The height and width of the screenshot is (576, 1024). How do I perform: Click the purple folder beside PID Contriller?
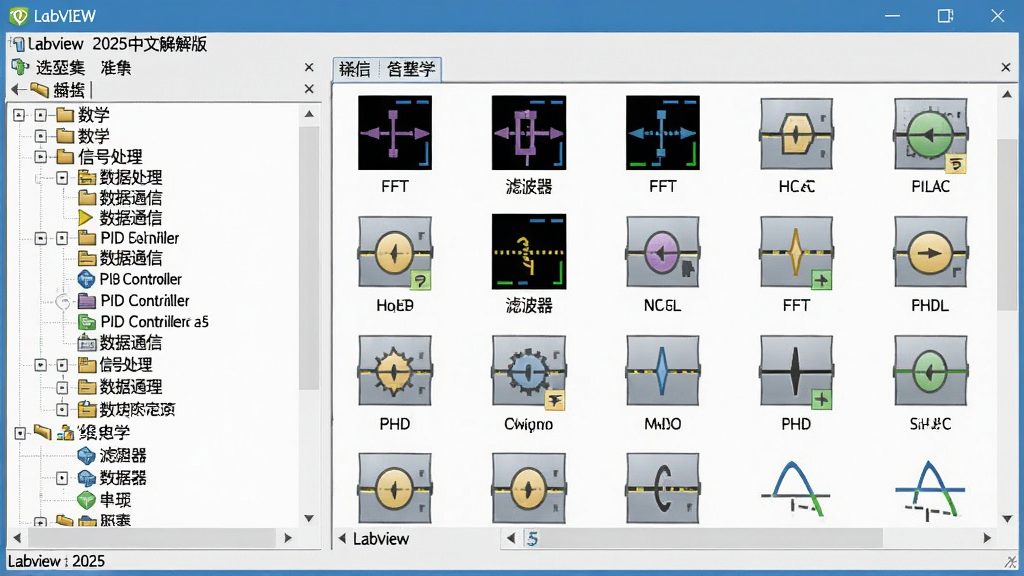coord(87,300)
